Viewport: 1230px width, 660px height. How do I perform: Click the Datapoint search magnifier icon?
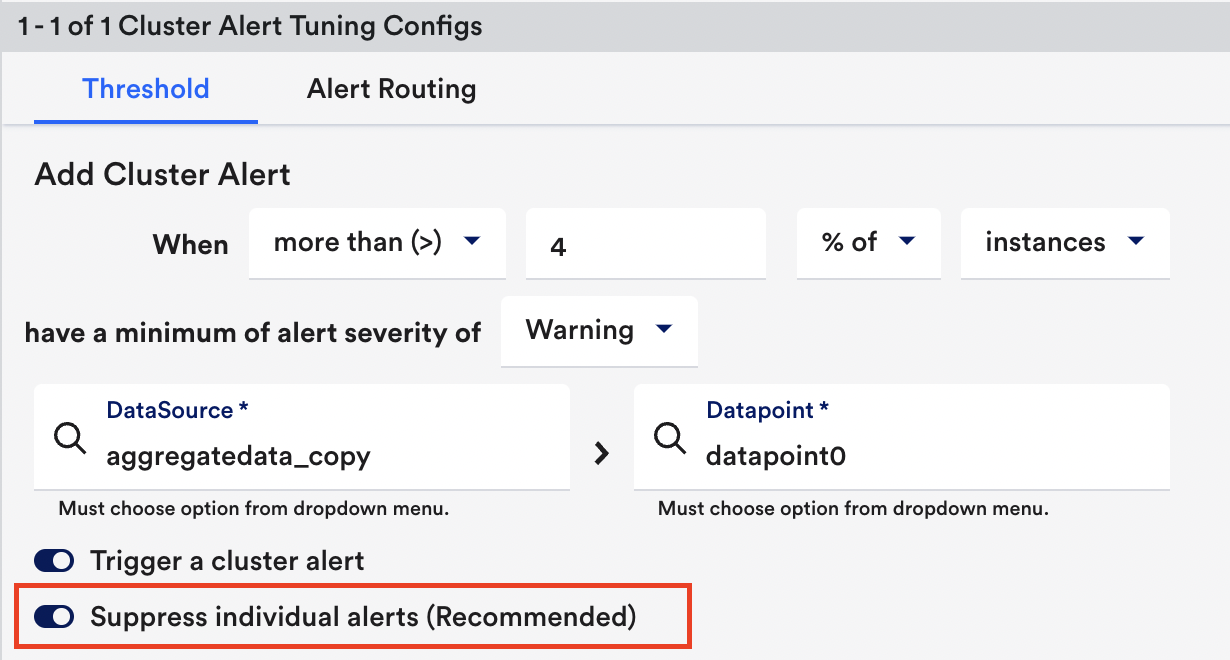click(x=669, y=438)
